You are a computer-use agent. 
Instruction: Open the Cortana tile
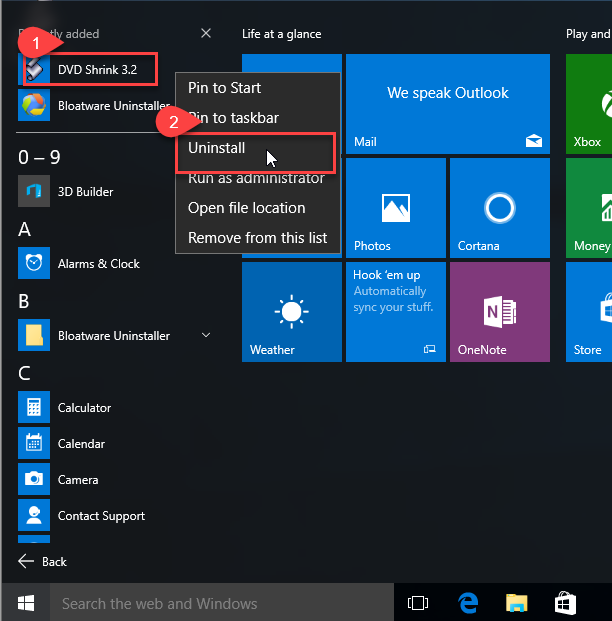(500, 208)
